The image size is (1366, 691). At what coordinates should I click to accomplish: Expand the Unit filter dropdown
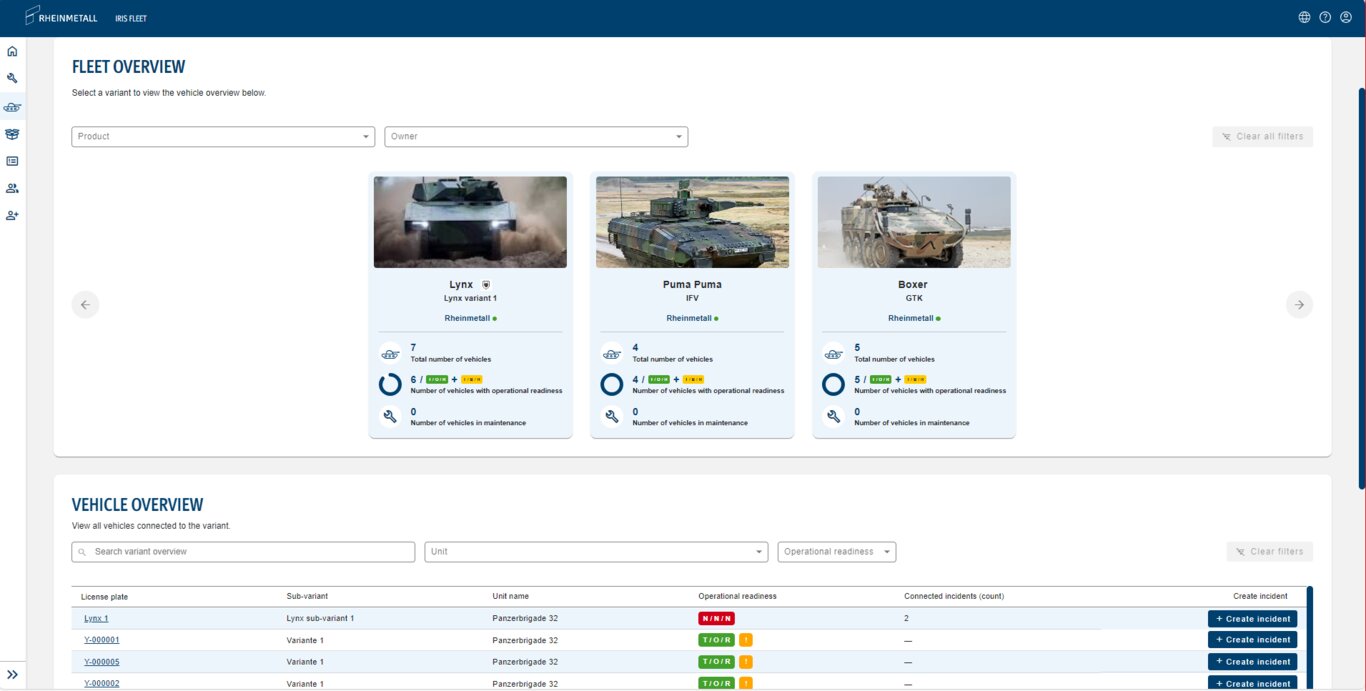596,552
